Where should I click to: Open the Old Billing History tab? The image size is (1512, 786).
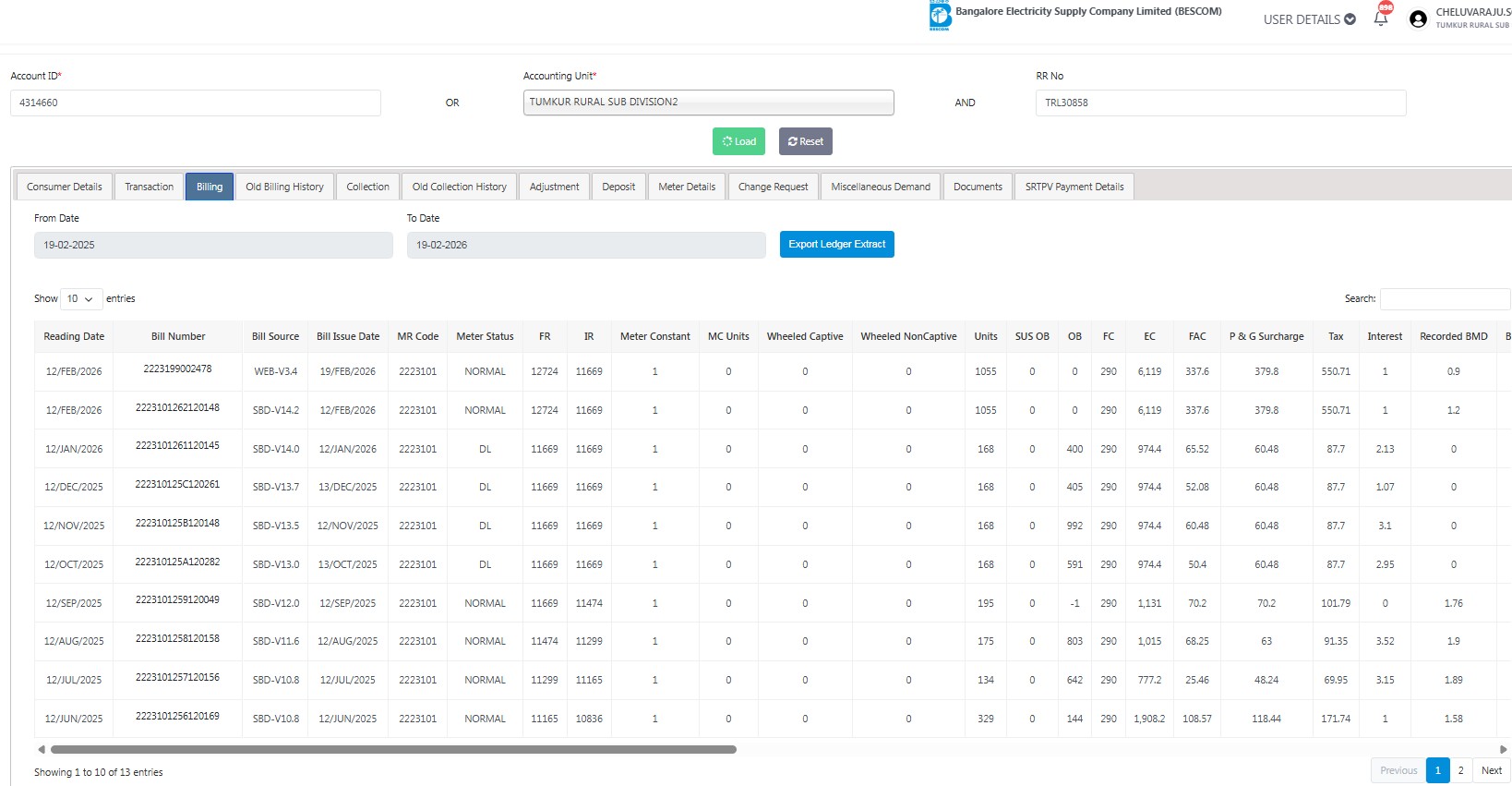tap(284, 187)
